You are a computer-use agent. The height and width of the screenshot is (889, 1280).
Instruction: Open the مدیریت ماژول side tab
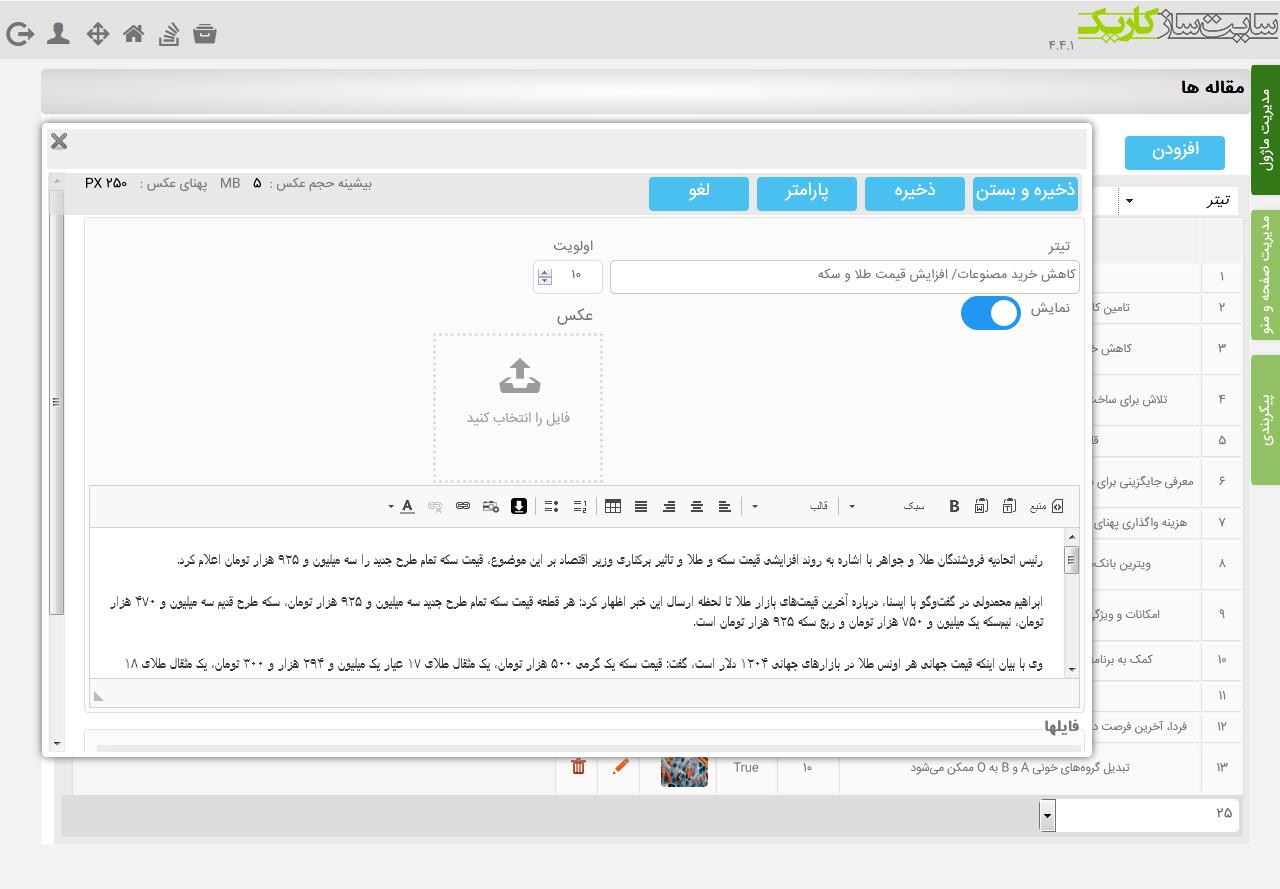1266,130
